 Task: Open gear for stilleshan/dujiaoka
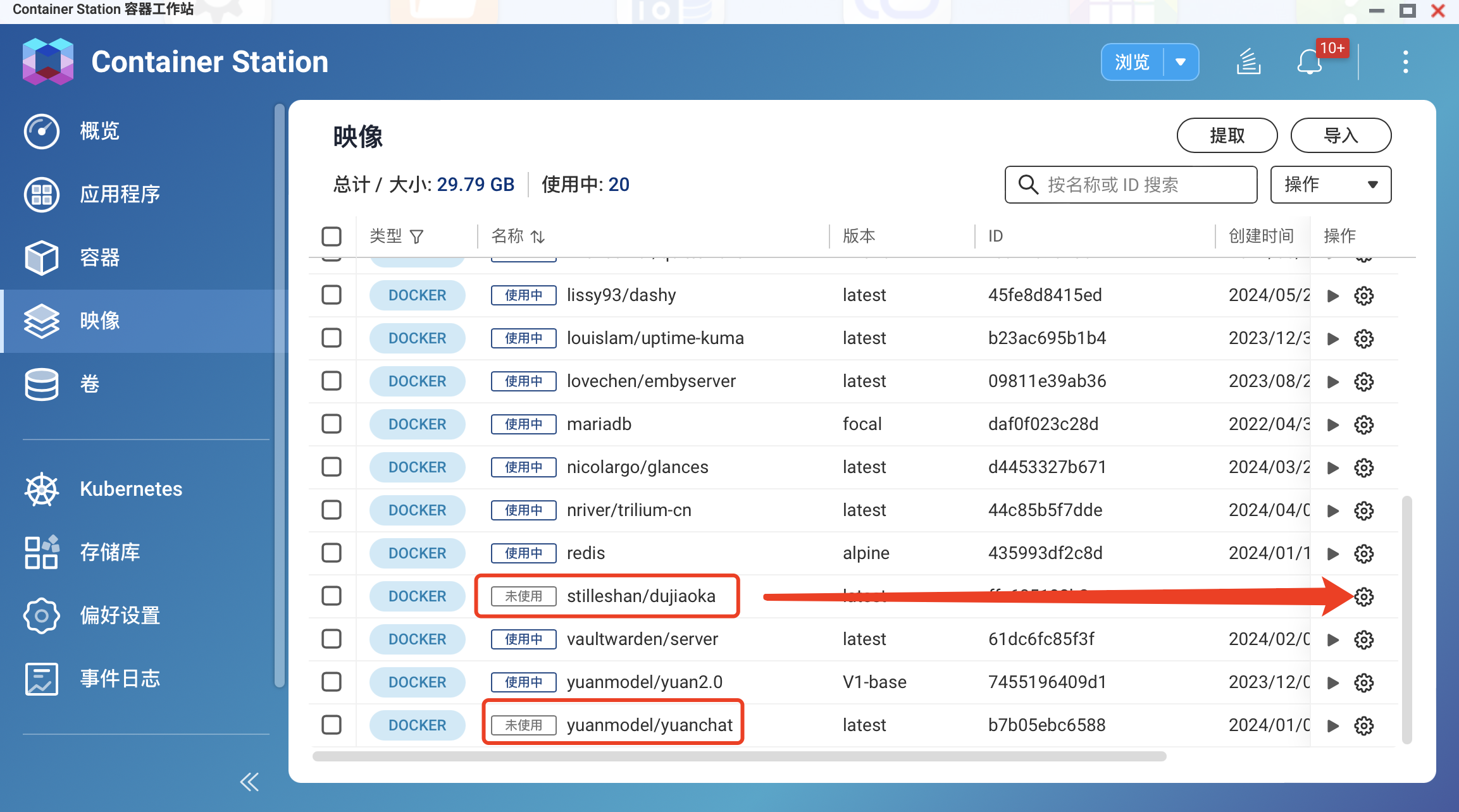tap(1364, 596)
